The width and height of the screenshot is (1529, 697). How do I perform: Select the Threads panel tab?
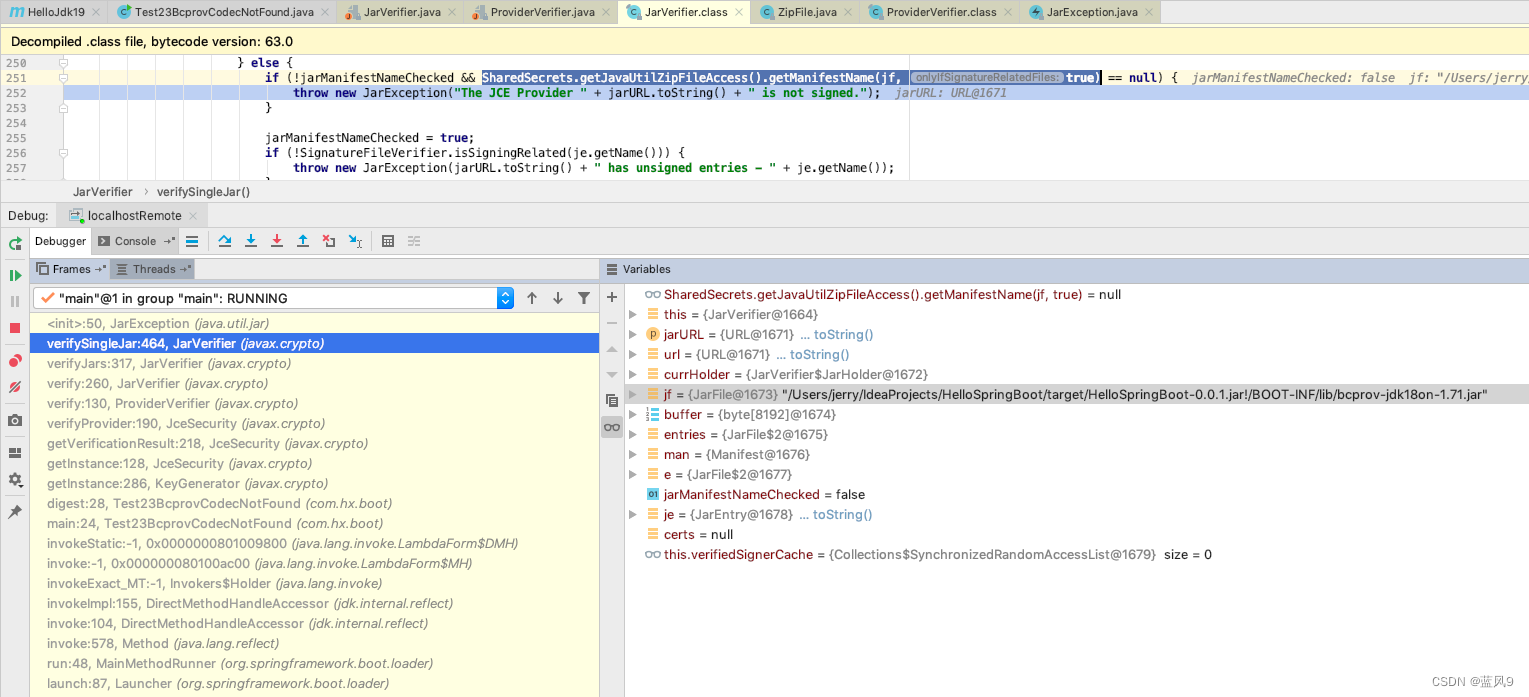[153, 269]
